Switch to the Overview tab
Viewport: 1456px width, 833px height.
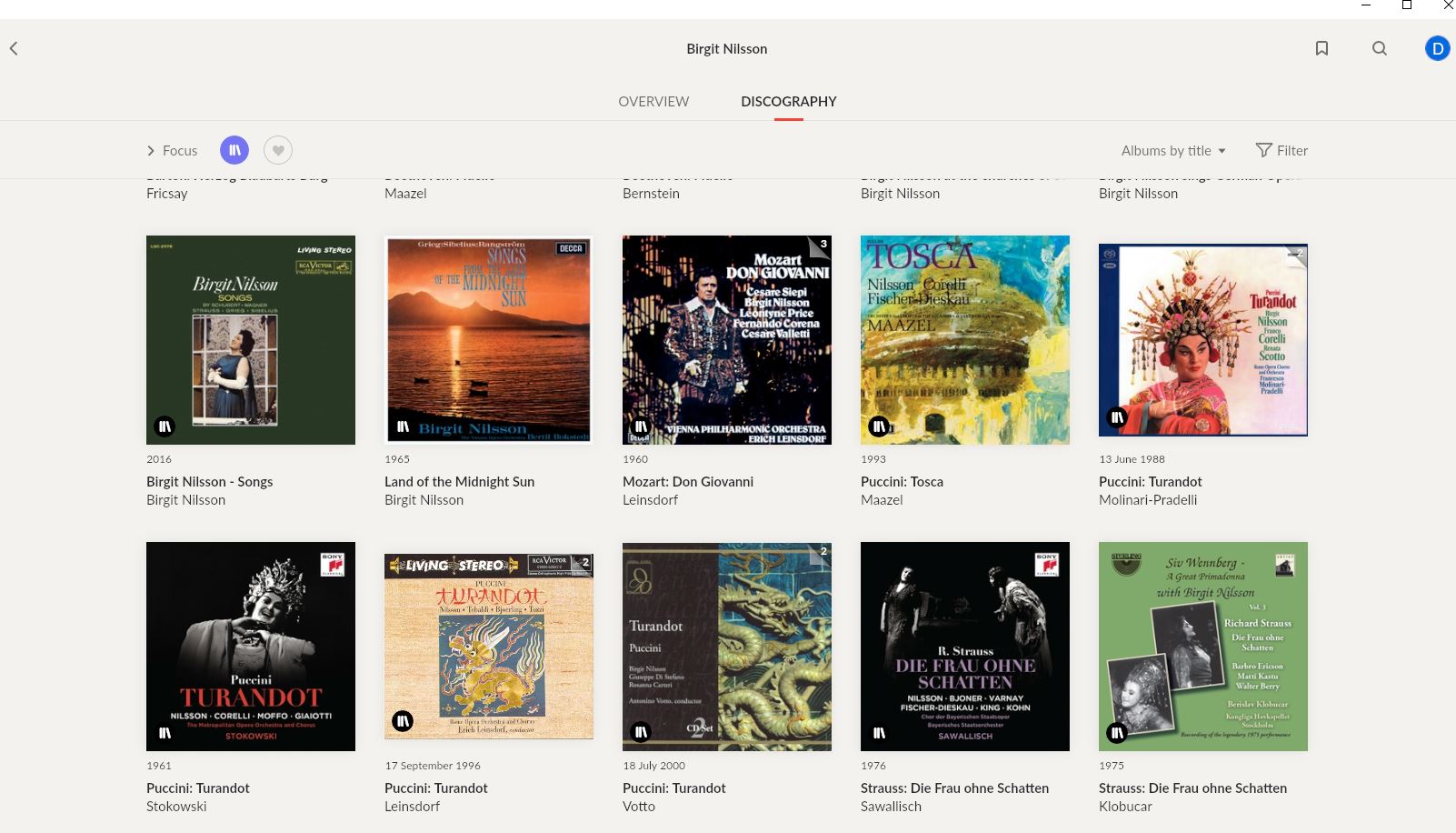tap(653, 101)
